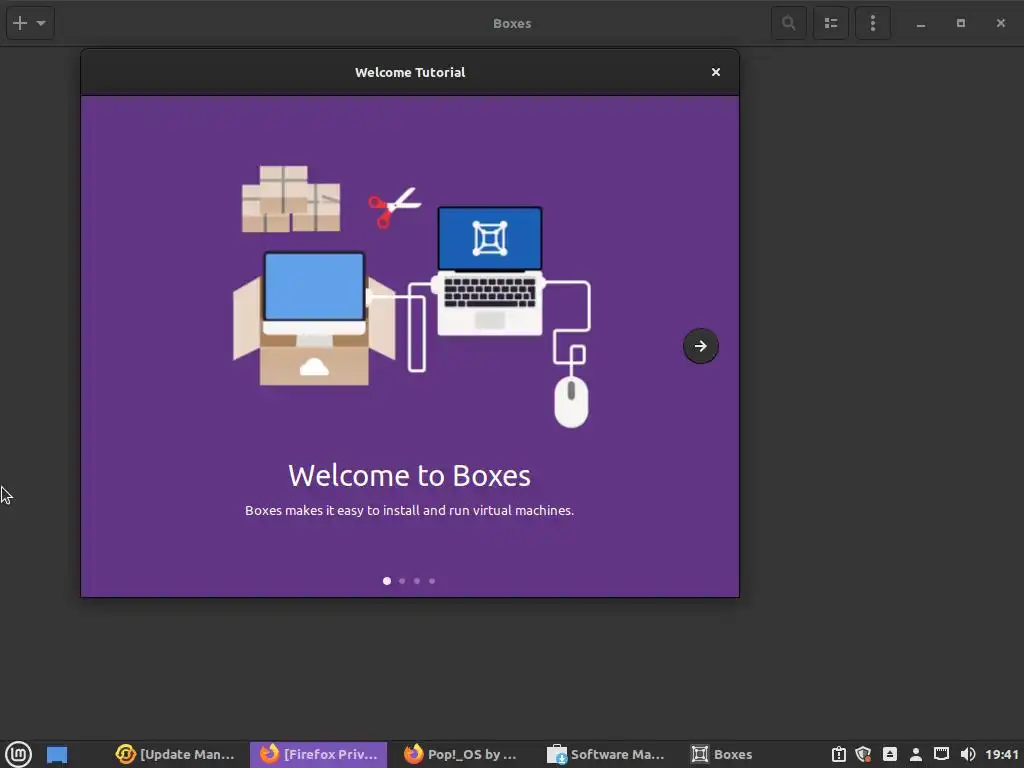Image resolution: width=1024 pixels, height=768 pixels.
Task: Switch to Software Manager taskbar window
Action: [605, 754]
